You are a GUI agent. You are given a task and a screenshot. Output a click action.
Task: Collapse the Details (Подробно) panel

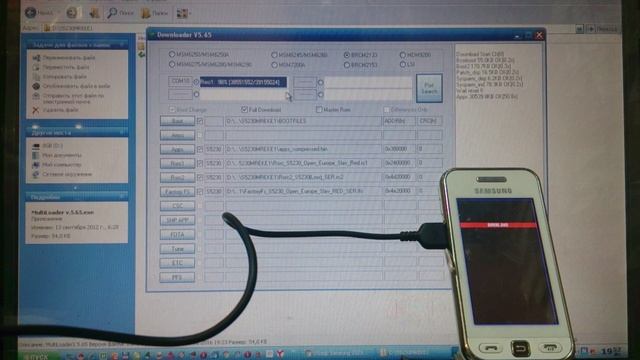(x=122, y=197)
